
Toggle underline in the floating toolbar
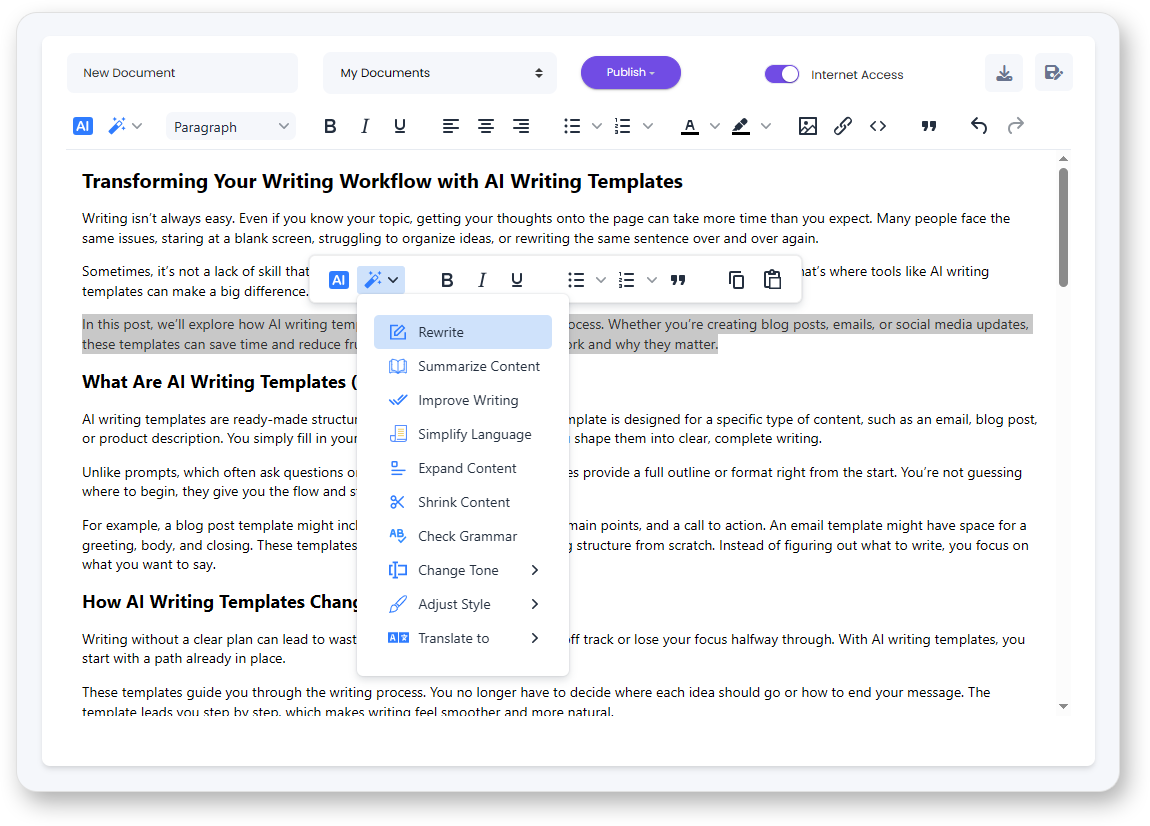tap(517, 280)
